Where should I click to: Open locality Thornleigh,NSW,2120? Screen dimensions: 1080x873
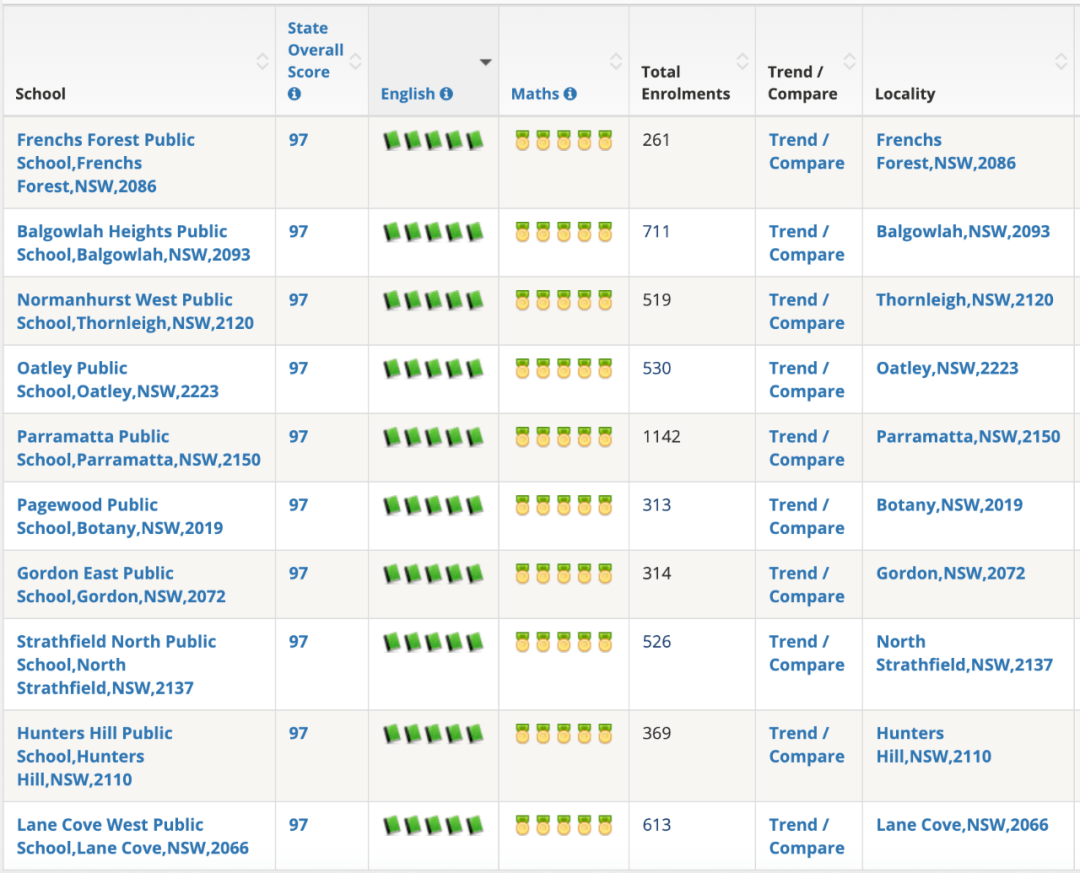point(964,300)
